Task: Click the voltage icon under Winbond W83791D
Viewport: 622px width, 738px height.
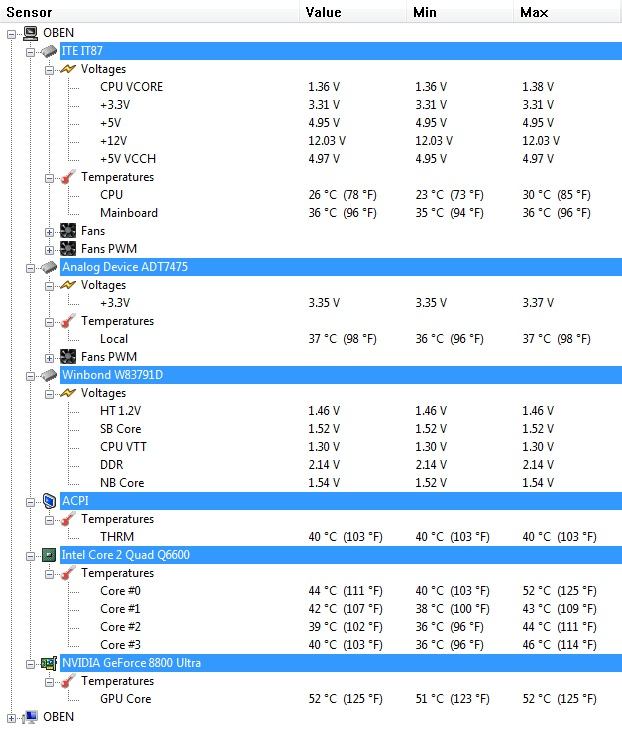Action: click(x=68, y=393)
